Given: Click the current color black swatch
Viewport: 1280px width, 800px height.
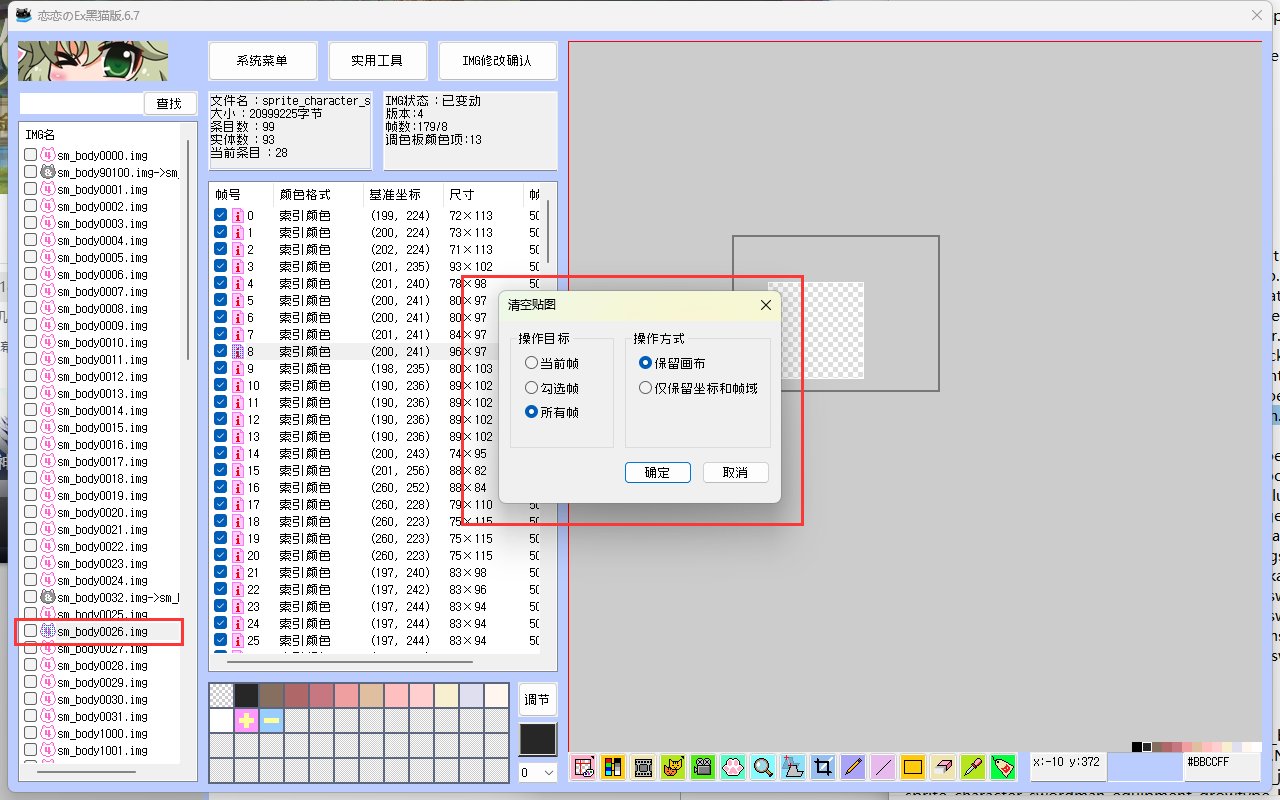Looking at the screenshot, I should (x=538, y=739).
